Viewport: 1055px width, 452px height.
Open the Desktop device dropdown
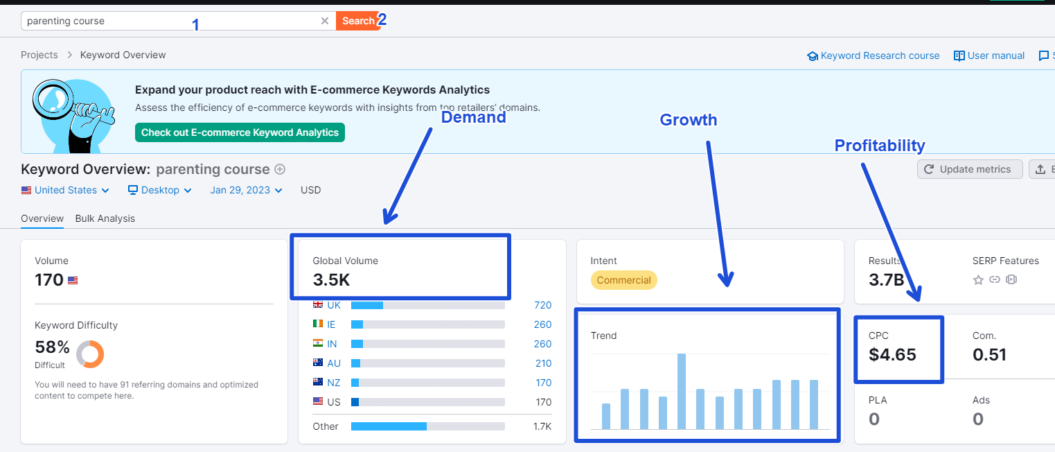[x=160, y=190]
